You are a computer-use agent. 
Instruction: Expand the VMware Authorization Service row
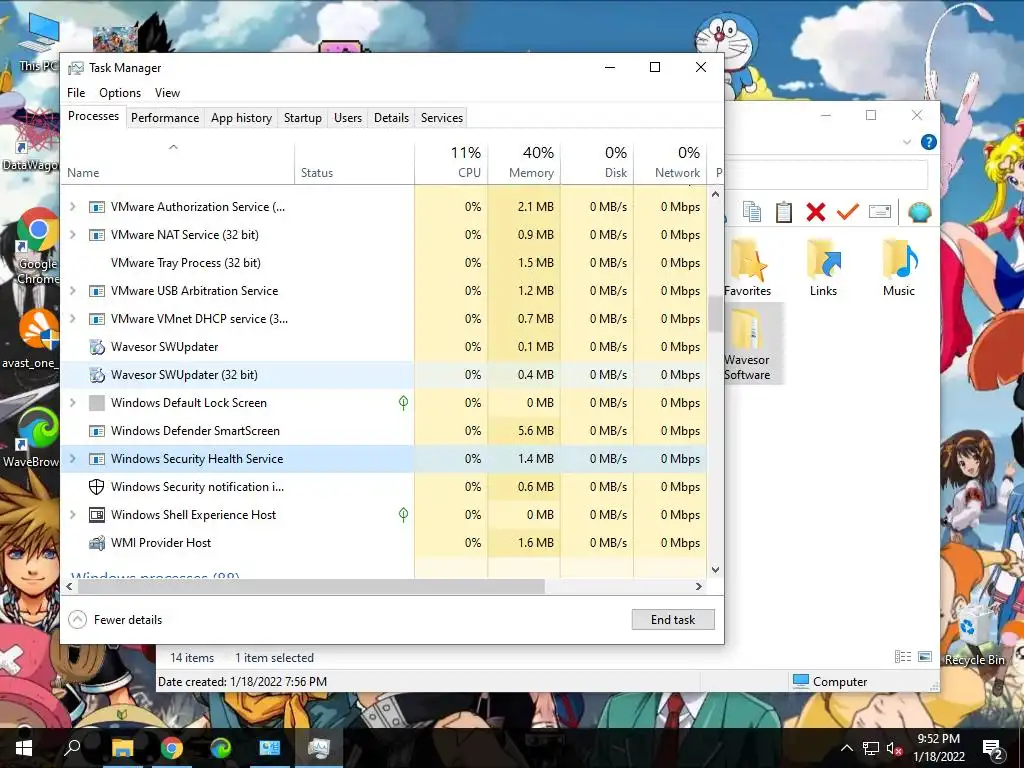tap(72, 206)
